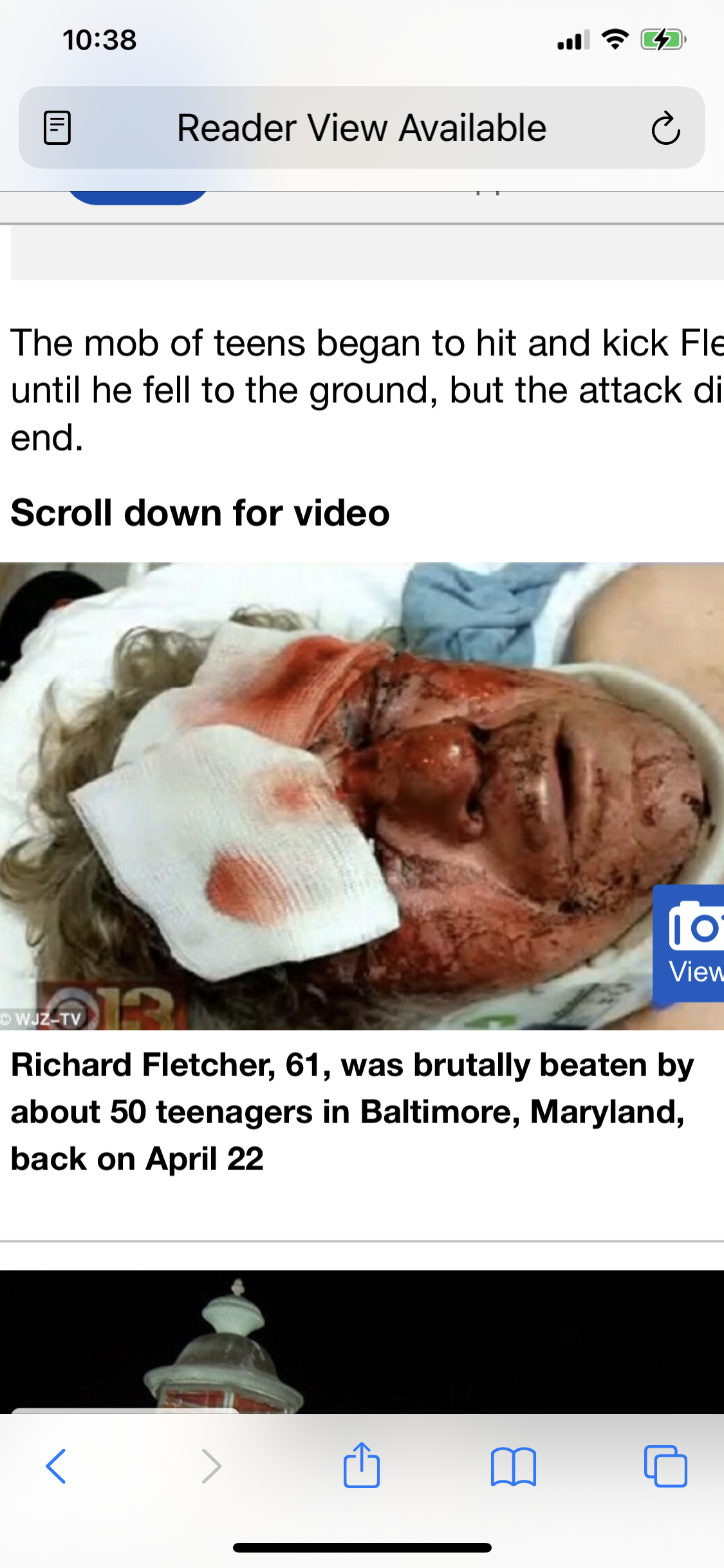Tap the 'Scroll down for video' heading
Image resolution: width=724 pixels, height=1568 pixels.
(200, 513)
